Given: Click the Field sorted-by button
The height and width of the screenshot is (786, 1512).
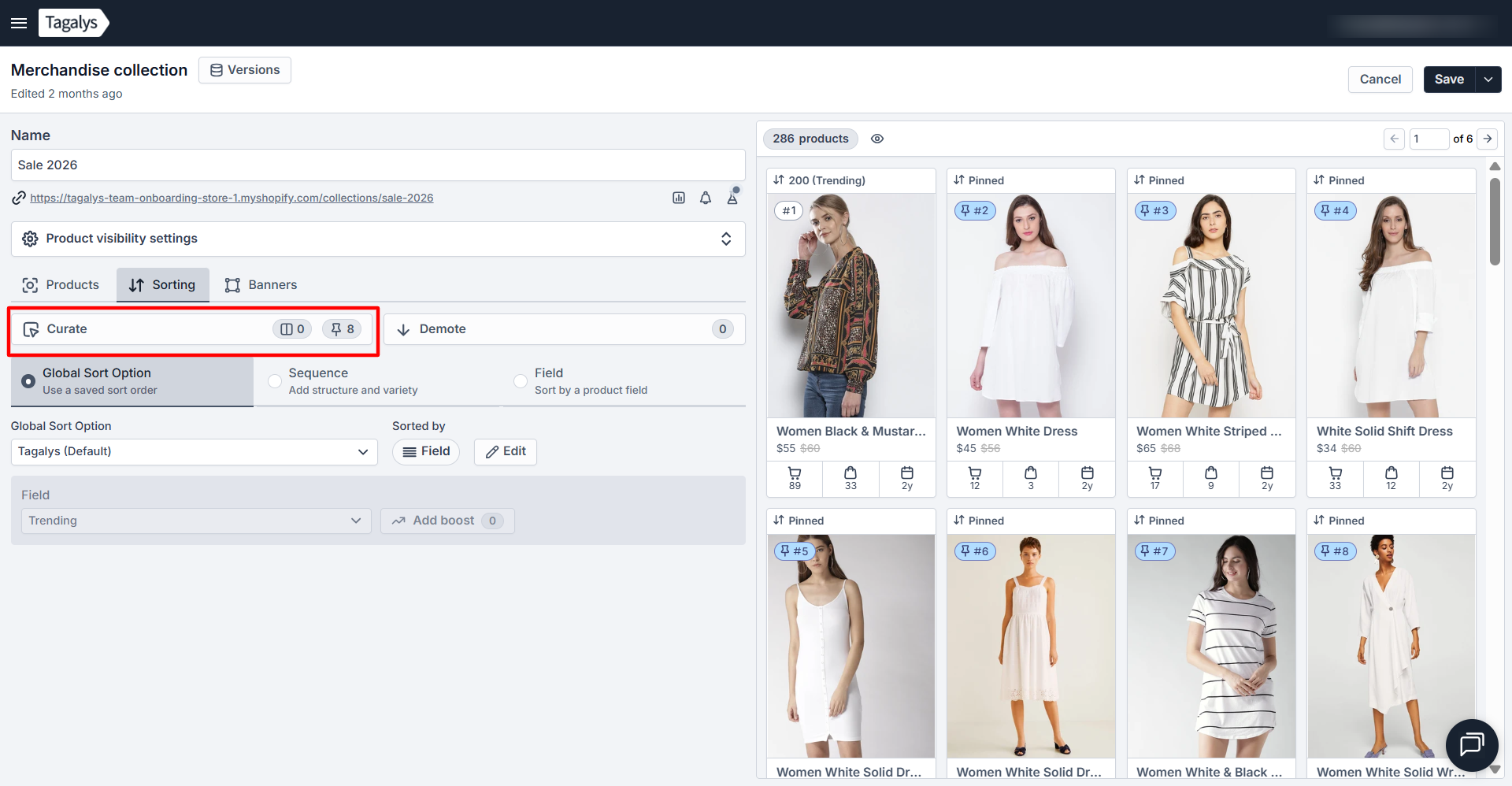Looking at the screenshot, I should [426, 451].
